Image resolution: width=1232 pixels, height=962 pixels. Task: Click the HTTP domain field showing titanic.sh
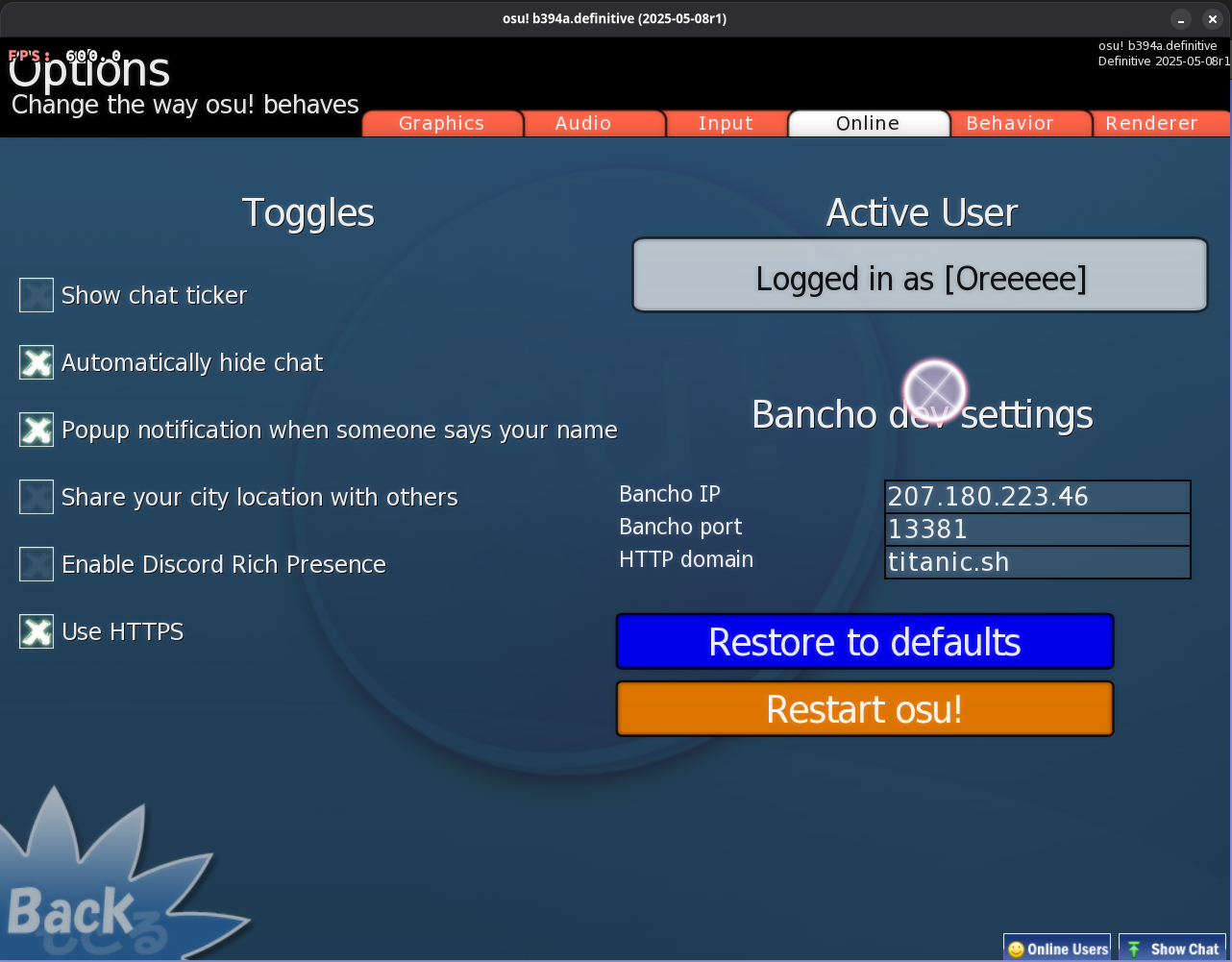tap(1038, 562)
